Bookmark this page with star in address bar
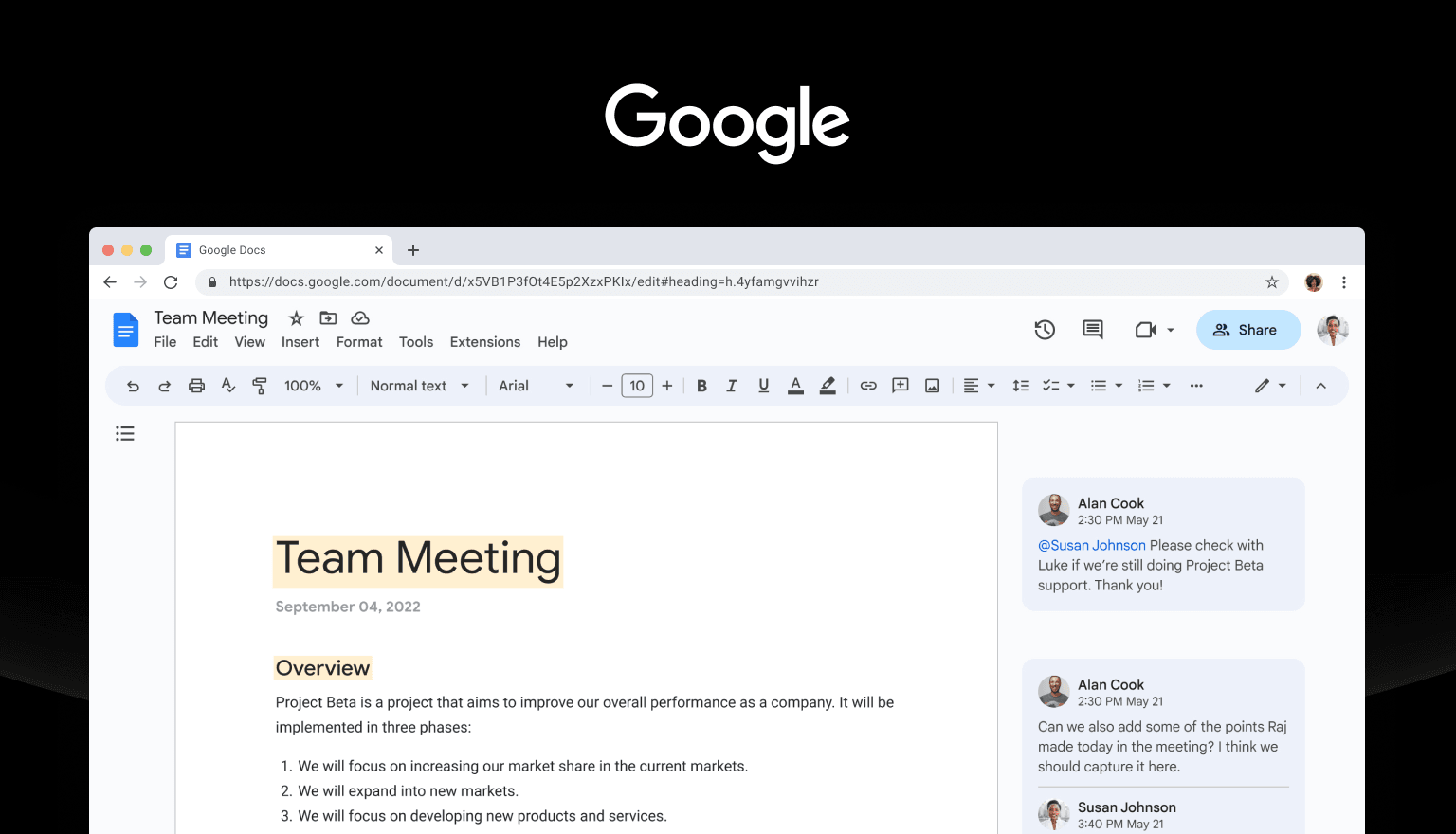 1272,281
